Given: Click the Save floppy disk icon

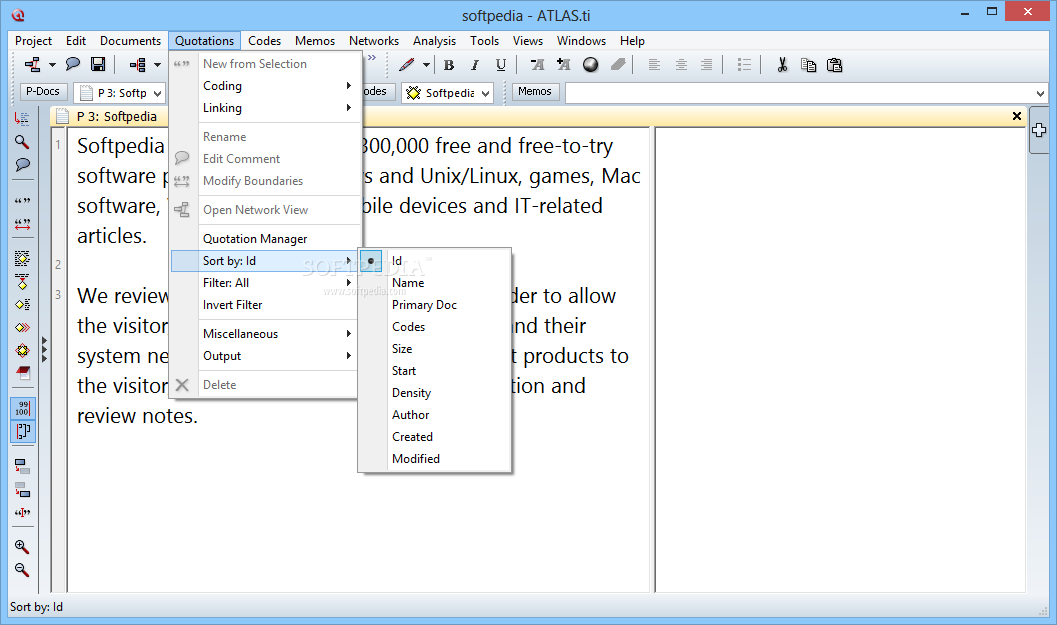Looking at the screenshot, I should coord(98,65).
